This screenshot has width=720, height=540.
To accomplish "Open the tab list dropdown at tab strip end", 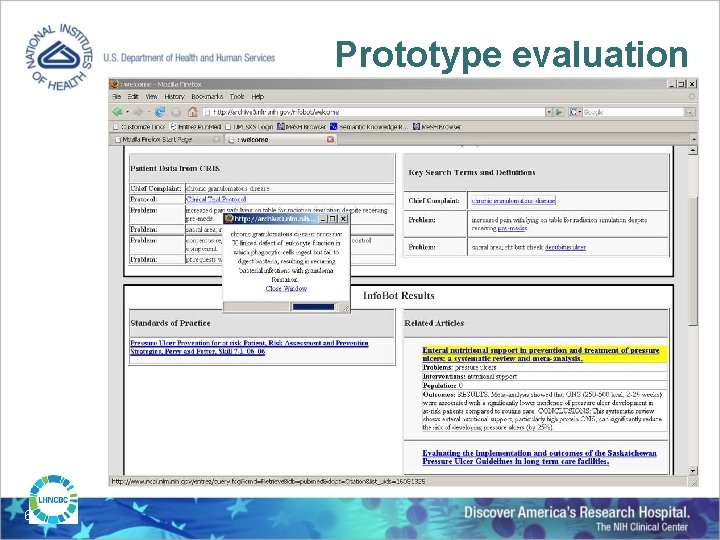I will coord(693,139).
